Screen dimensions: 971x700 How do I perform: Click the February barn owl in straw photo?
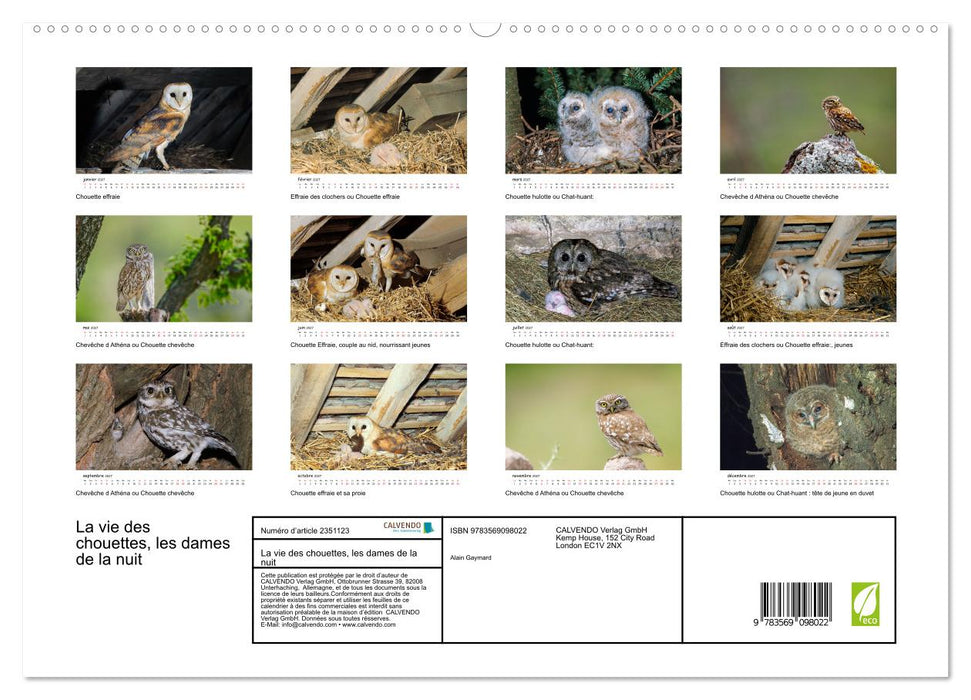pos(378,120)
